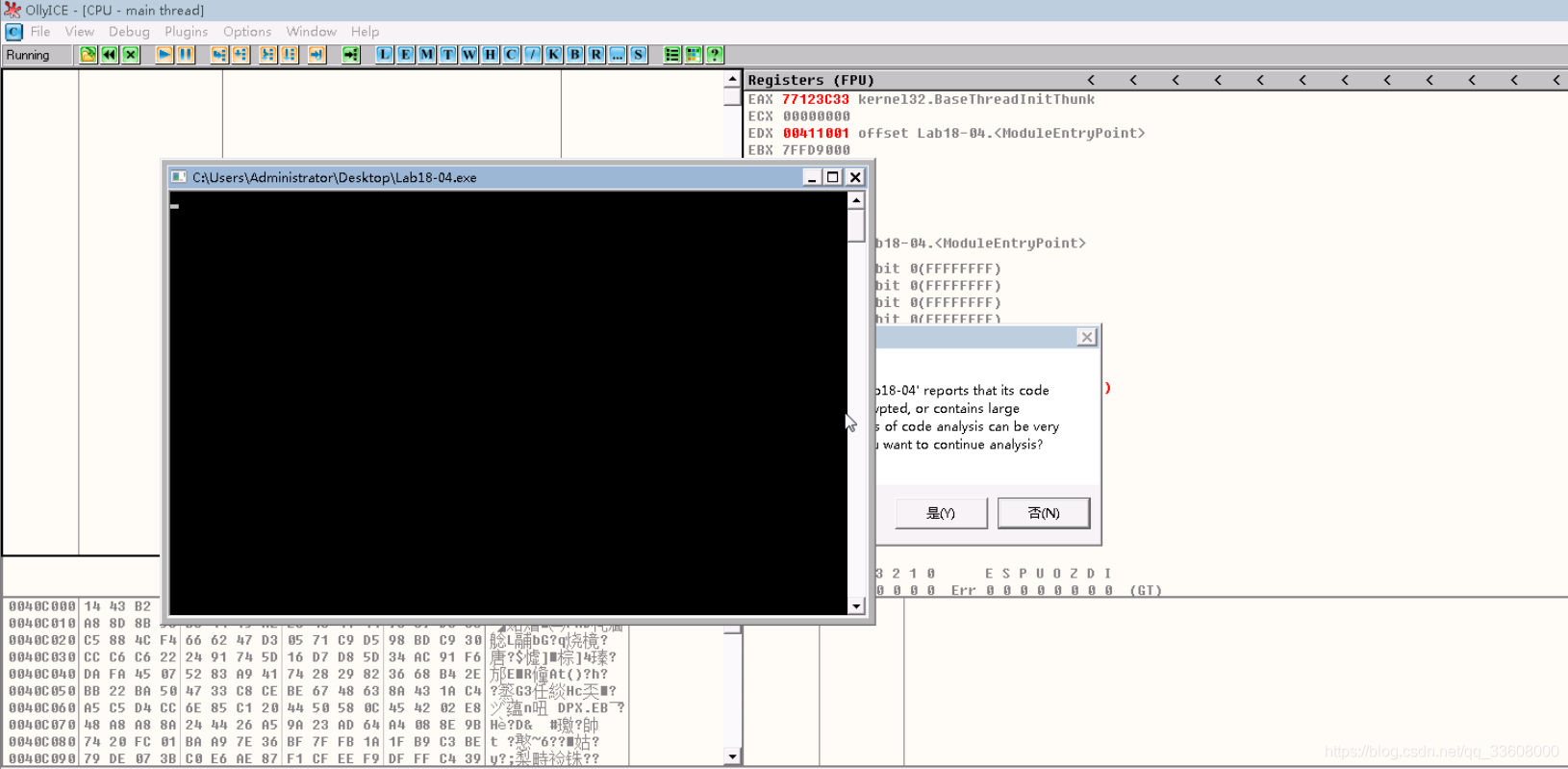Select the EDX register value 00411001

tap(816, 133)
